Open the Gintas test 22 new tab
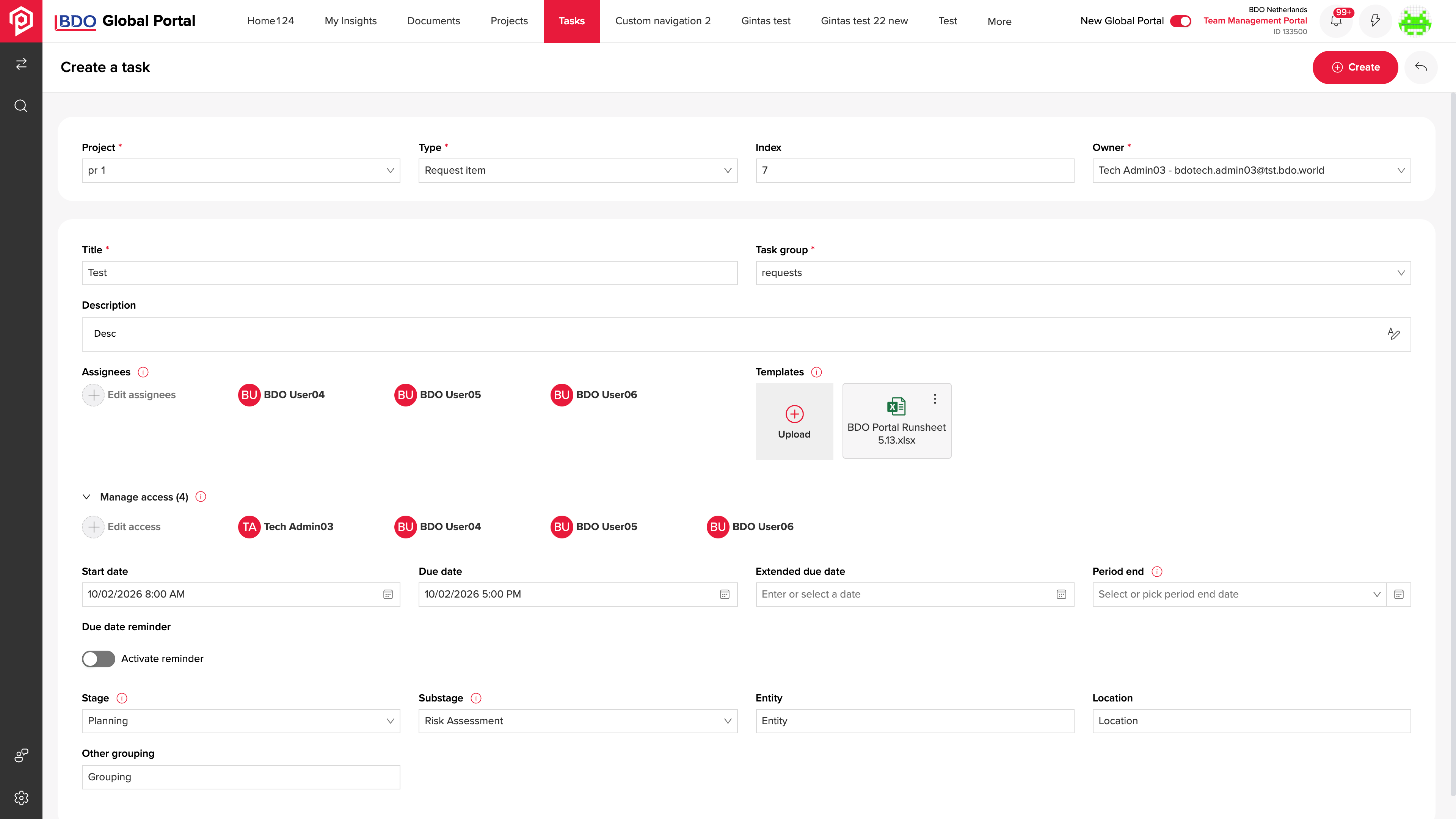The width and height of the screenshot is (1456, 819). pos(864,21)
